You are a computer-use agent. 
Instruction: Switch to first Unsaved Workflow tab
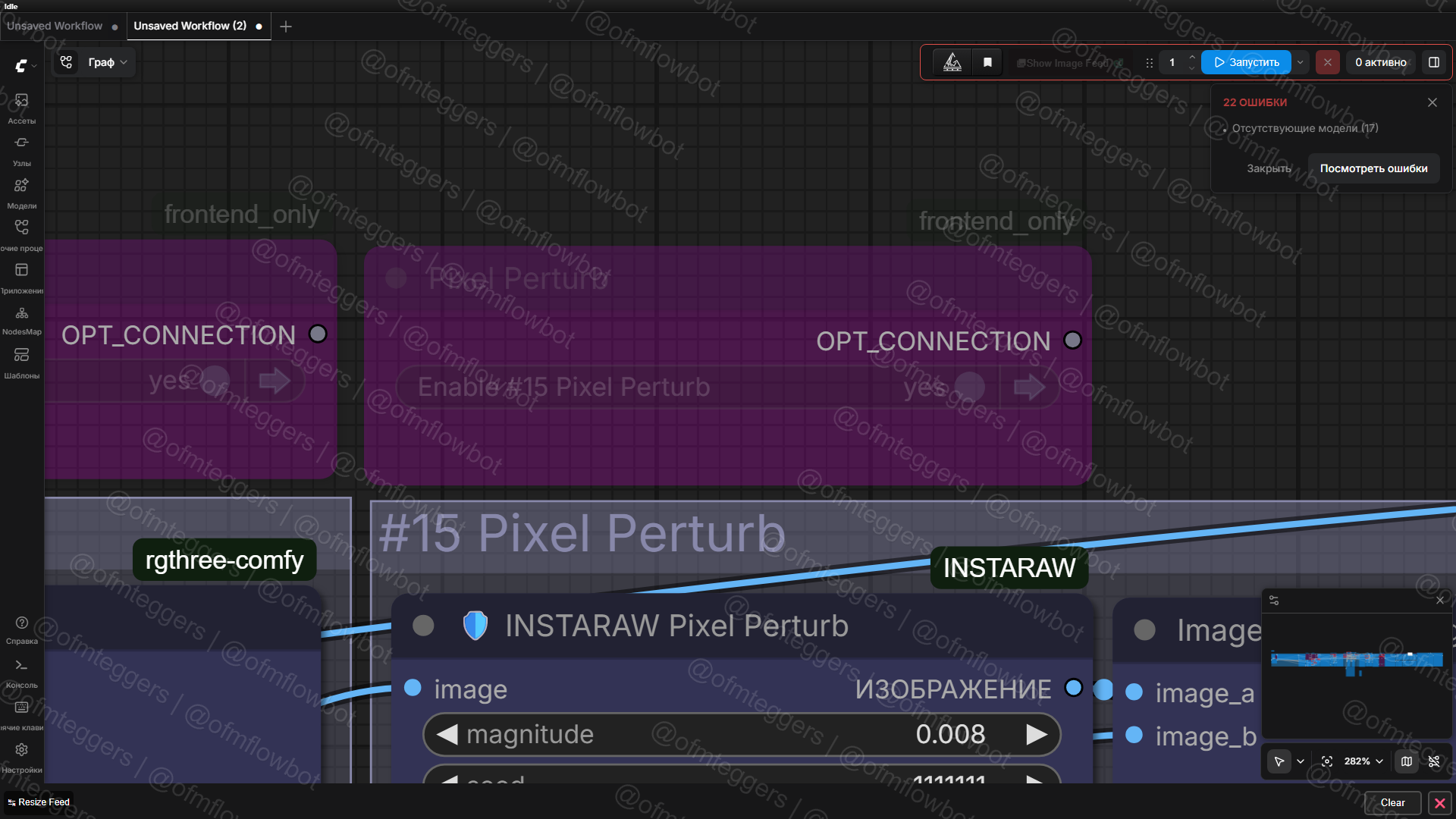55,26
